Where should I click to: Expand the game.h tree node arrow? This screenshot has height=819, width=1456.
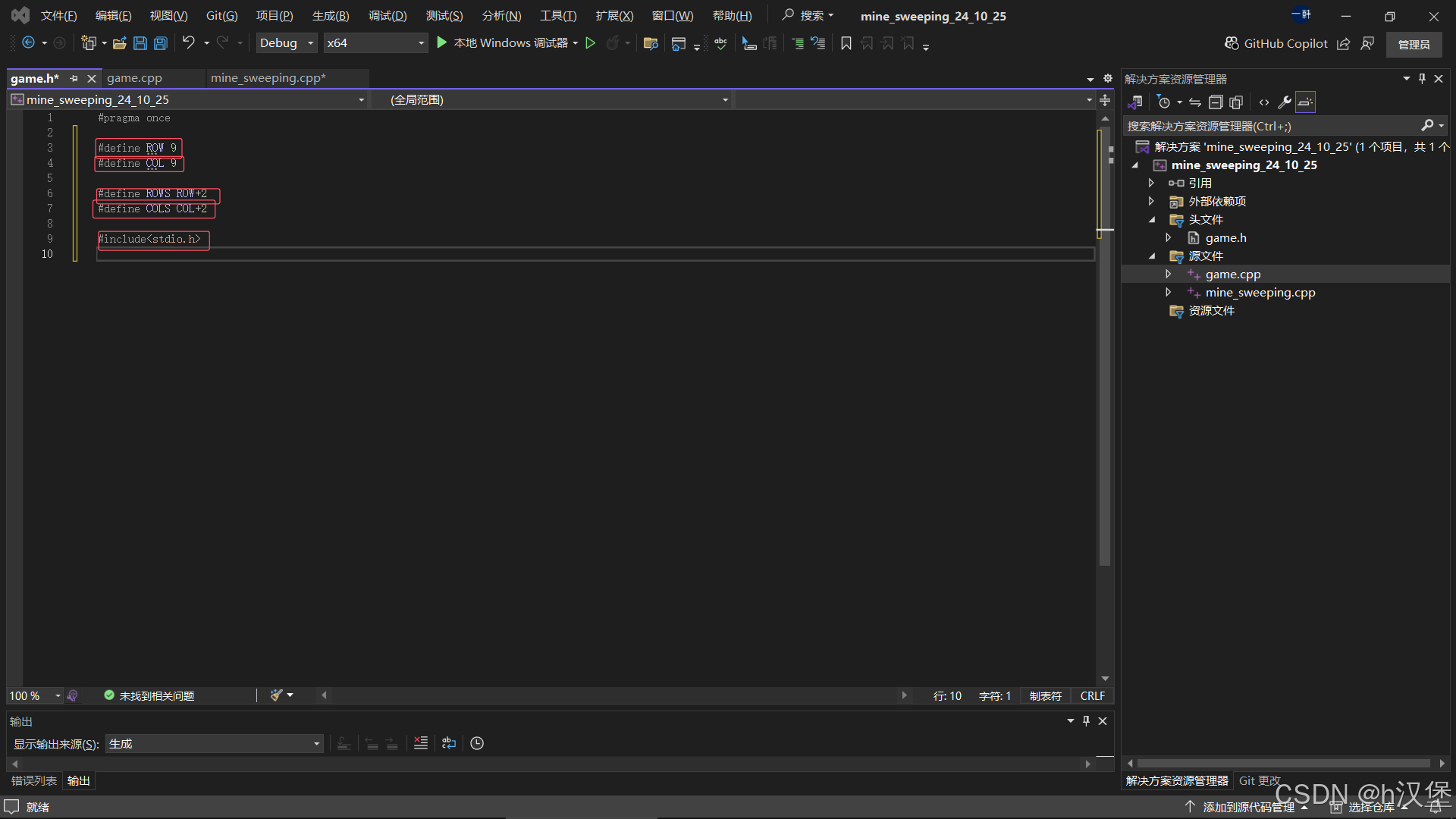(x=1169, y=238)
